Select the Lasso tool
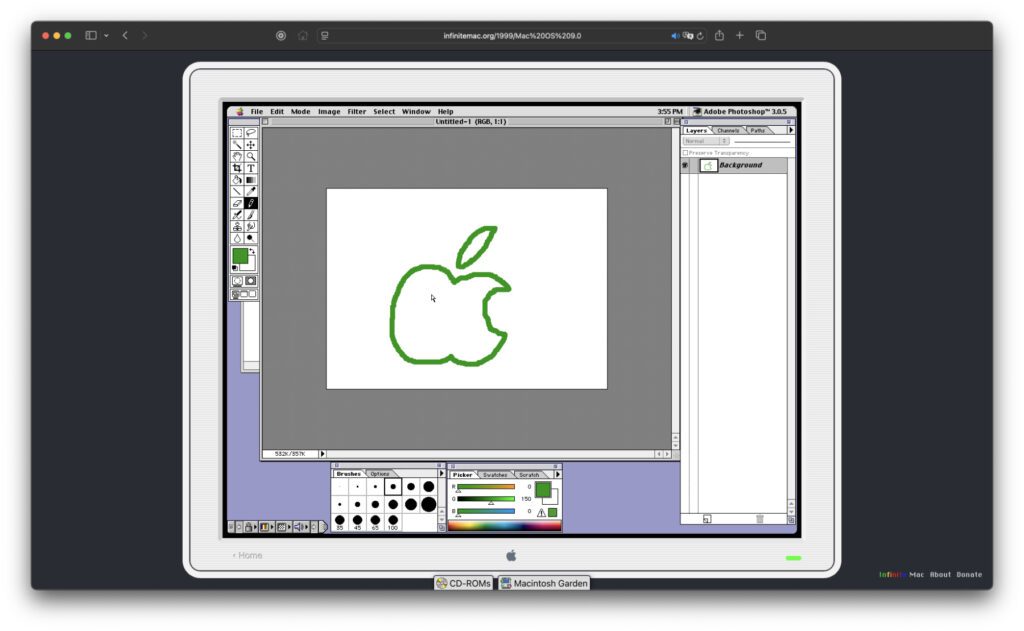Screen dimensions: 1024x631 pyautogui.click(x=250, y=130)
